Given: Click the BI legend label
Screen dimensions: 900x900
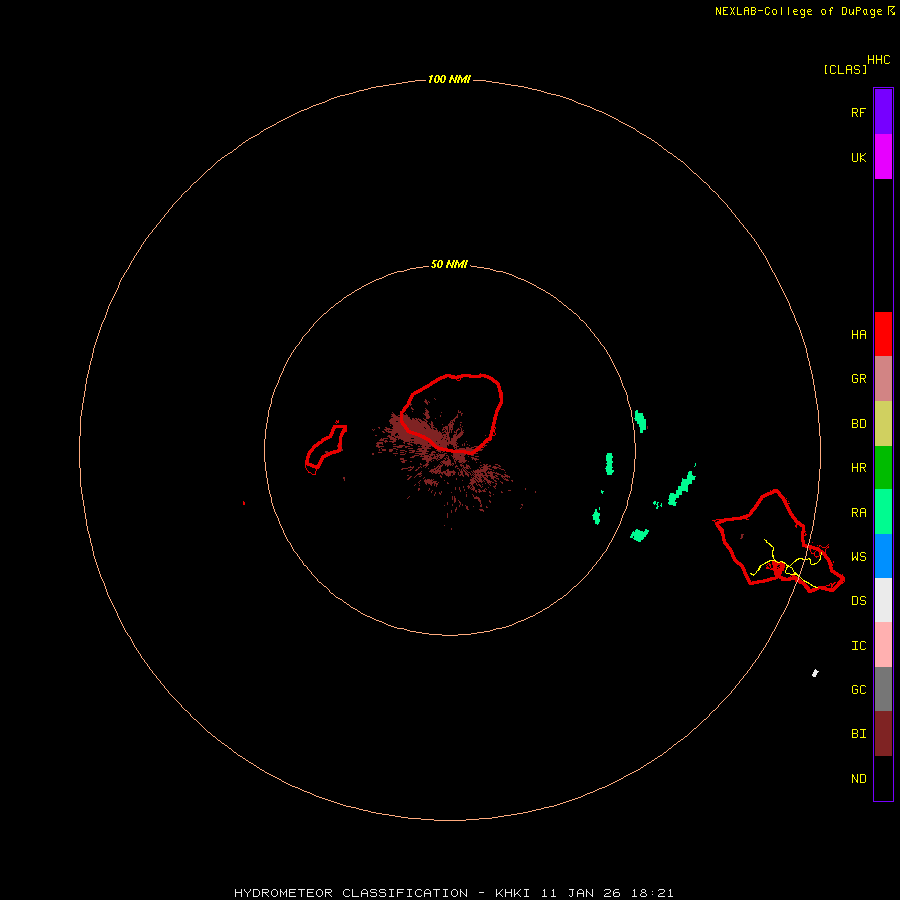Looking at the screenshot, I should pyautogui.click(x=858, y=734).
